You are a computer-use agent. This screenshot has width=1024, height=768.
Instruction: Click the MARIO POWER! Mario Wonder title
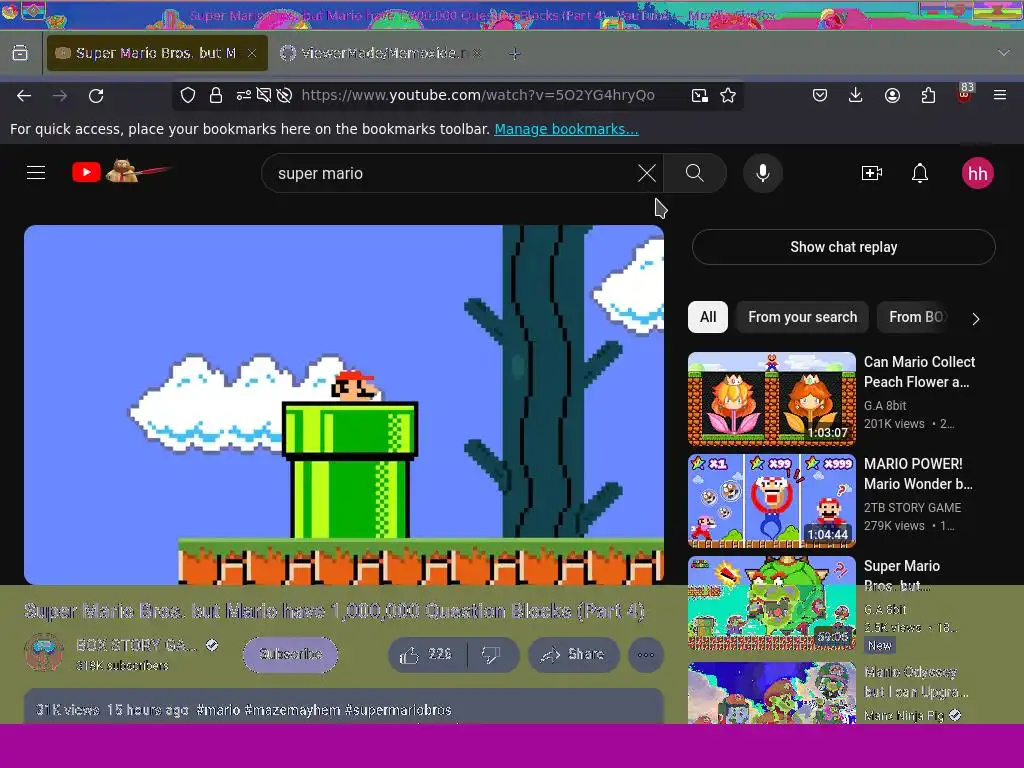pos(918,473)
